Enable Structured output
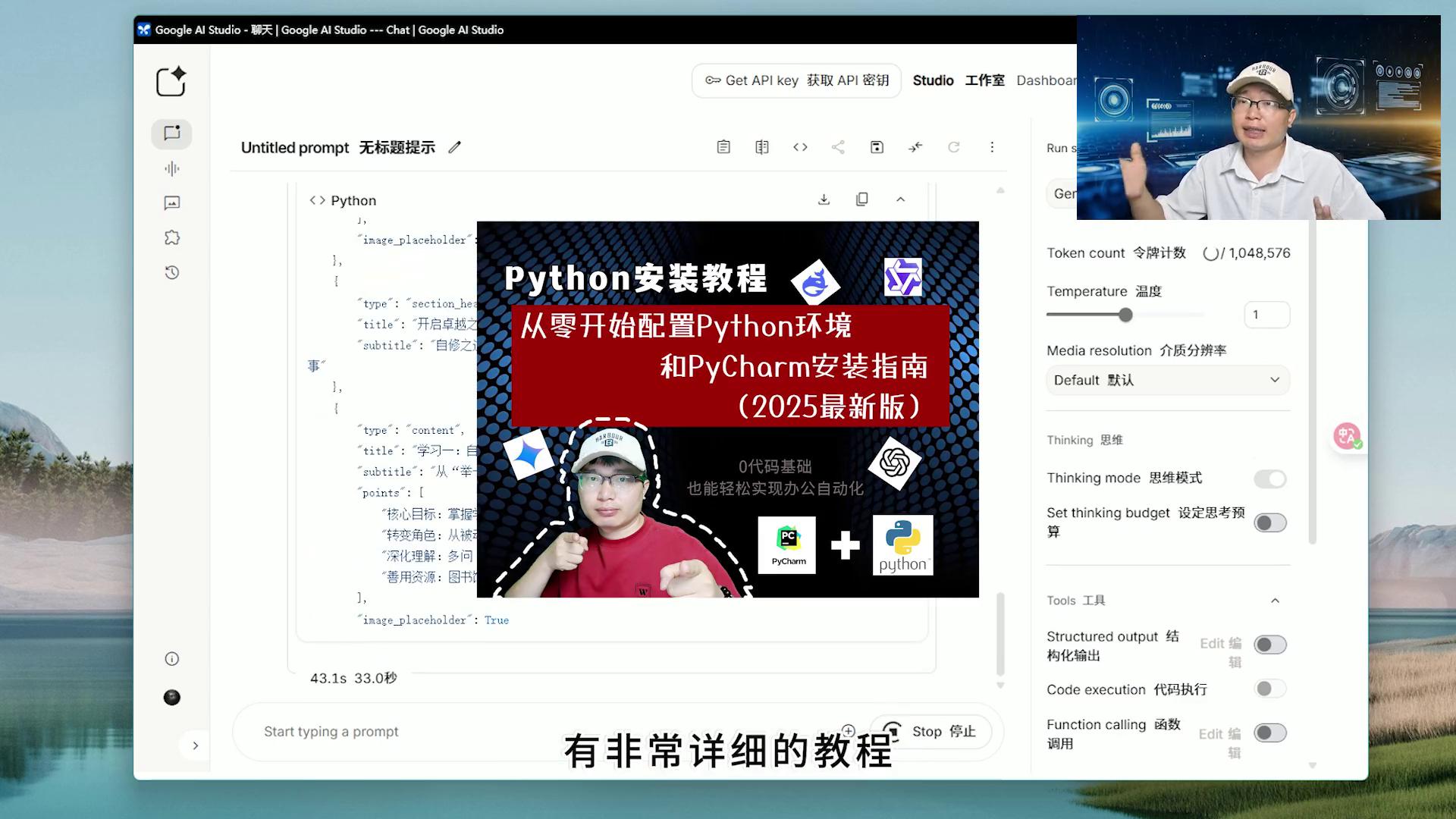Image resolution: width=1456 pixels, height=819 pixels. tap(1270, 644)
